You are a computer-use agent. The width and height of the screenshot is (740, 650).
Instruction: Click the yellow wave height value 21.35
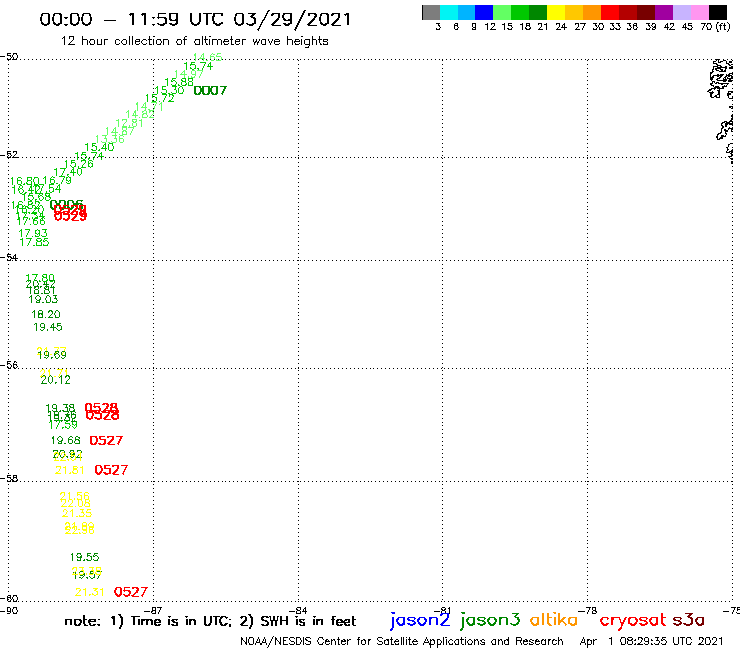coord(77,514)
